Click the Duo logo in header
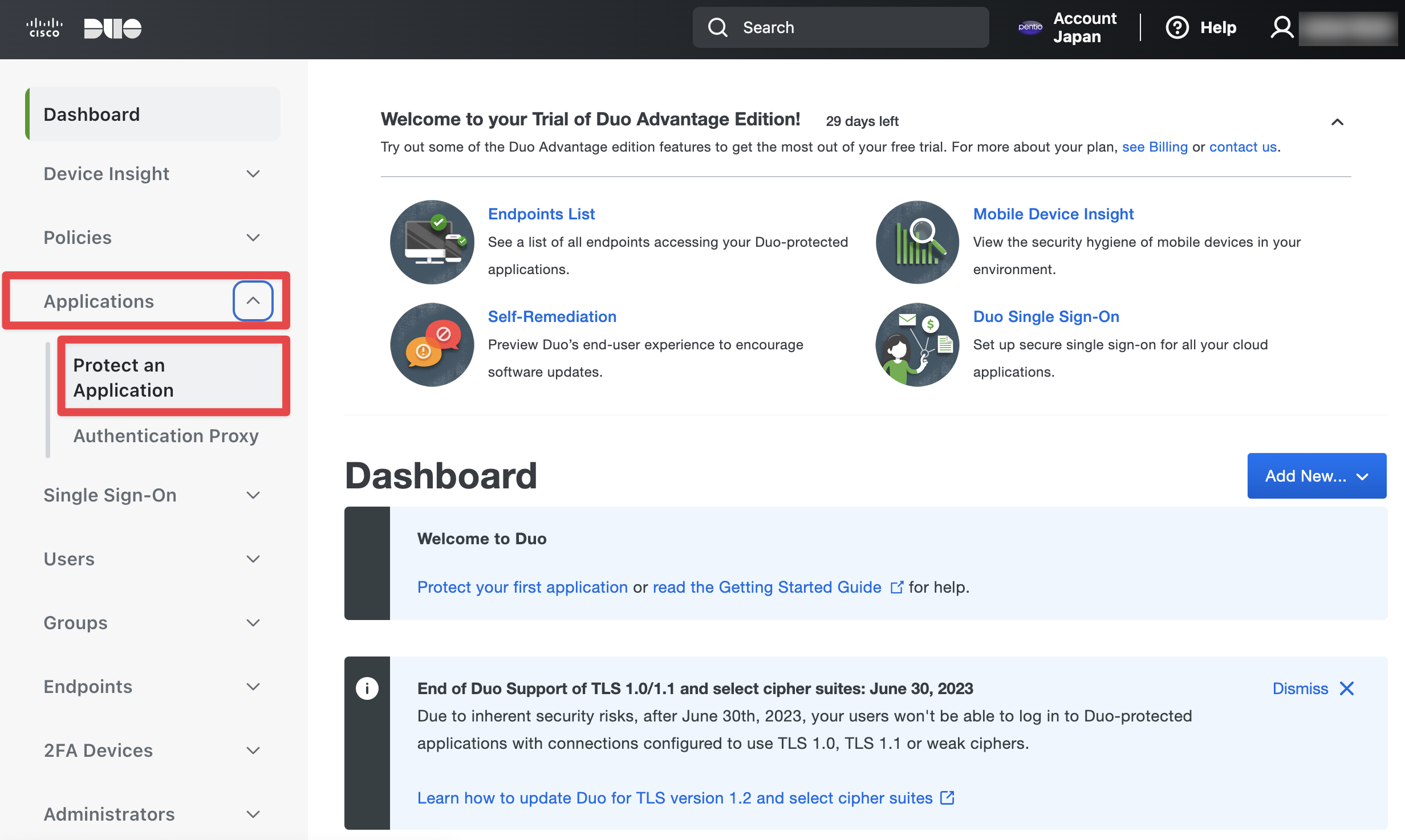The height and width of the screenshot is (840, 1405). coord(113,28)
